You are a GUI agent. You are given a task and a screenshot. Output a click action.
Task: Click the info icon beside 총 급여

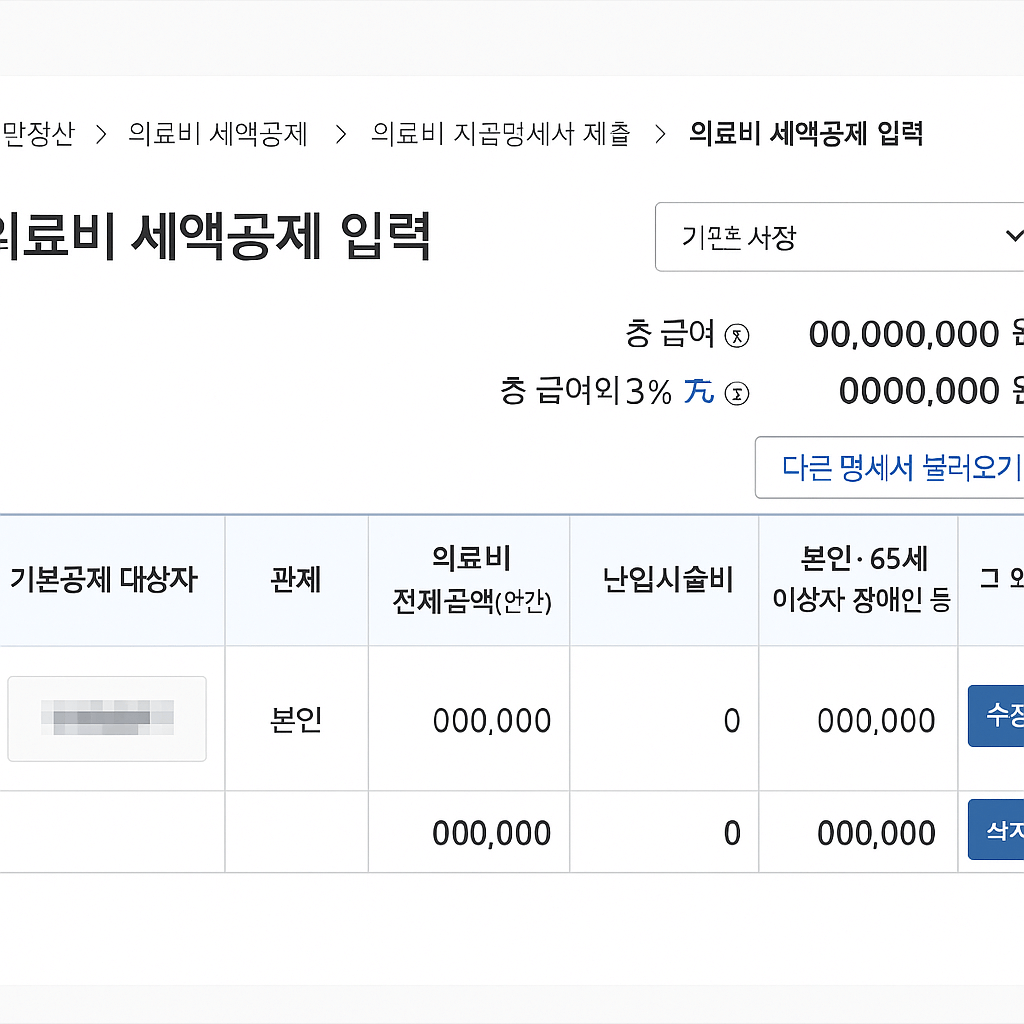coord(737,336)
